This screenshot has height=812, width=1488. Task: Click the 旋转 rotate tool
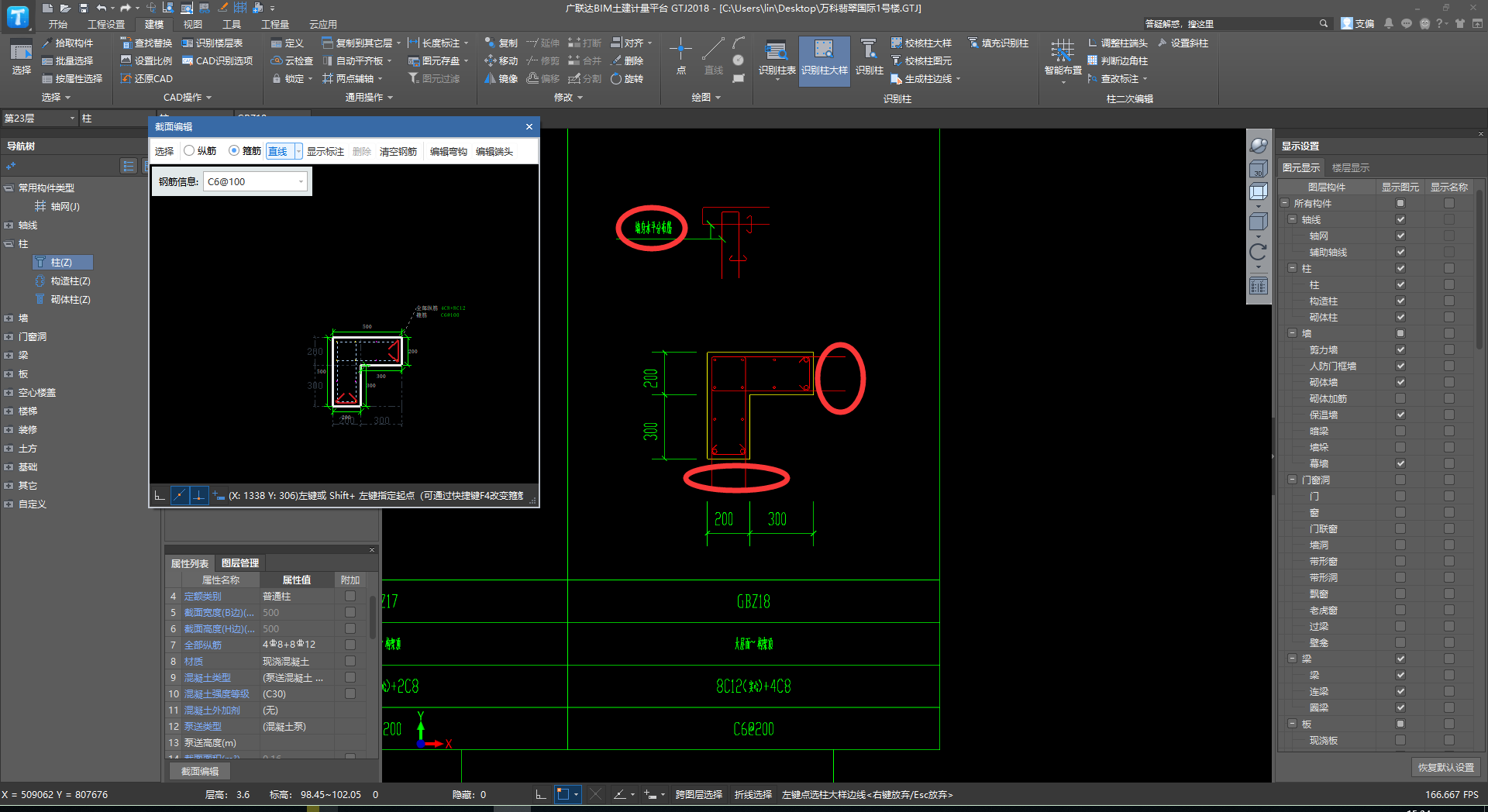(627, 79)
